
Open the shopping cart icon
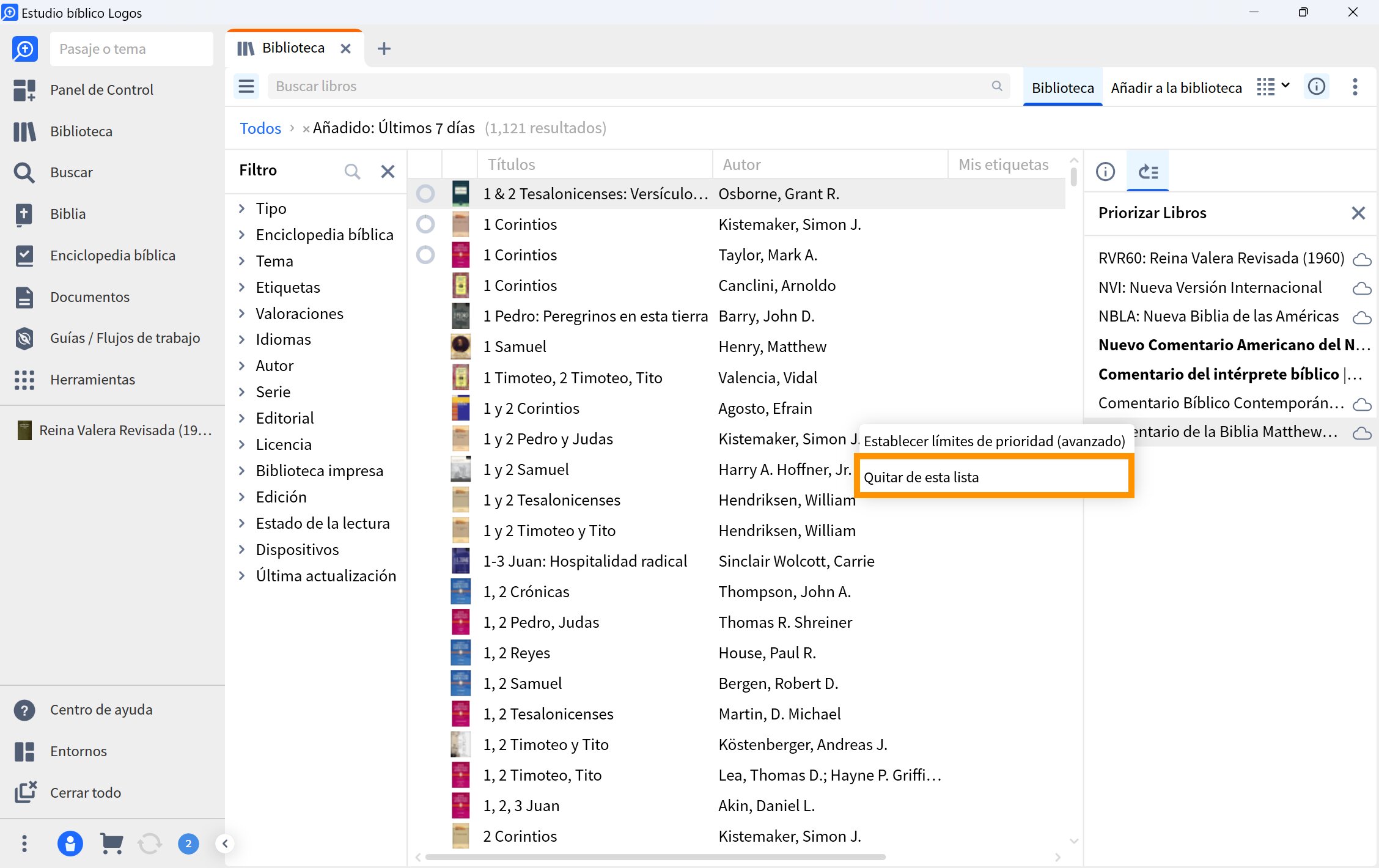click(x=111, y=844)
